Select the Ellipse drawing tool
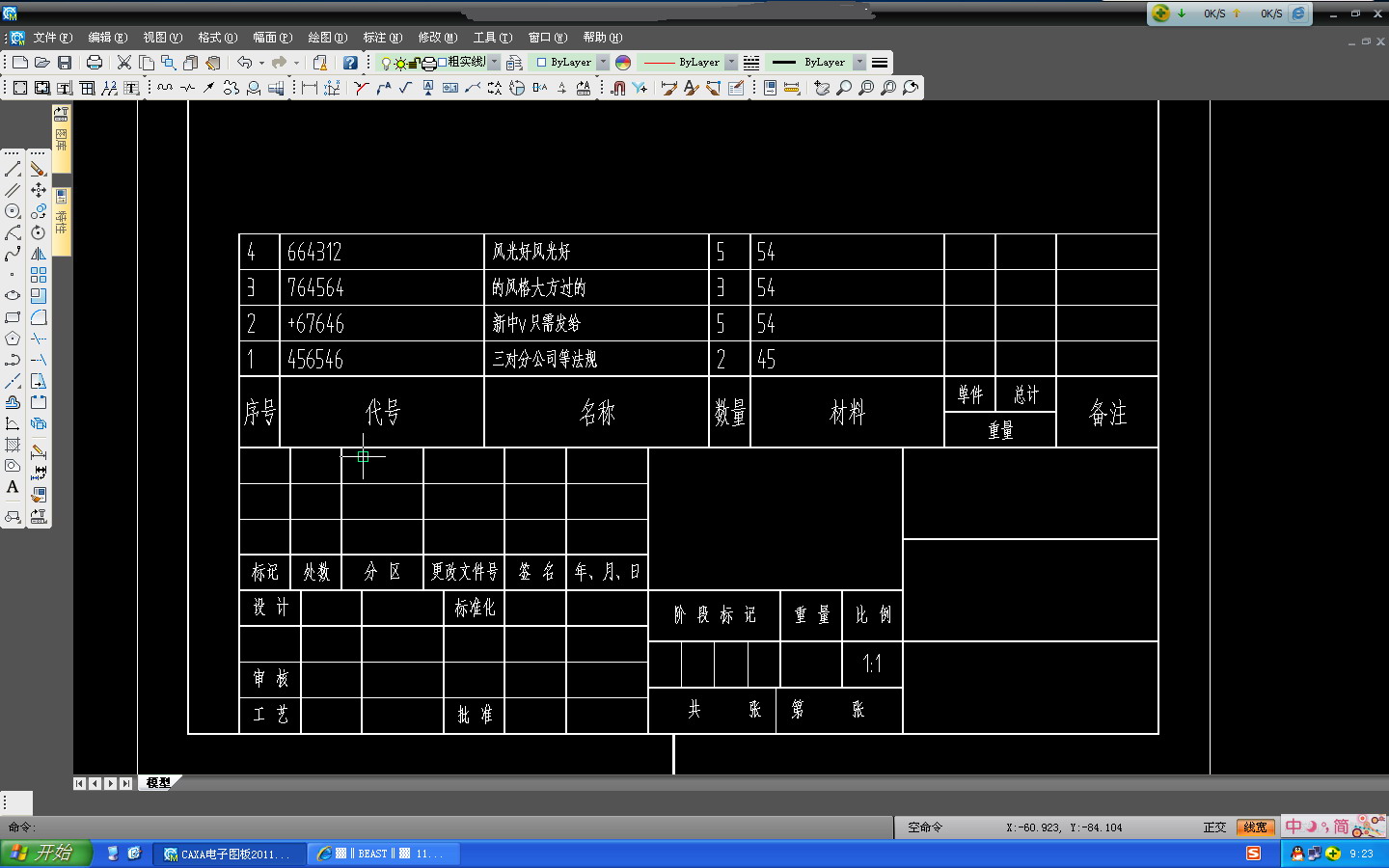The image size is (1389, 868). click(13, 296)
